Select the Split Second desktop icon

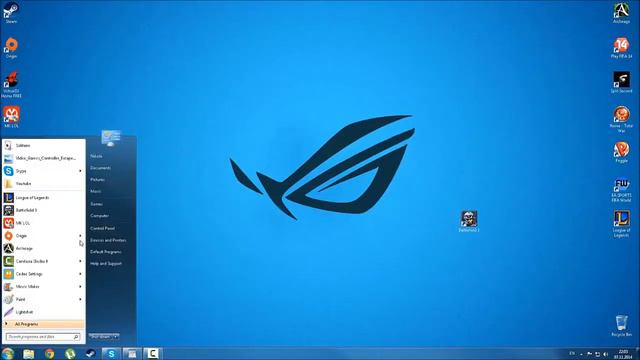tap(621, 82)
